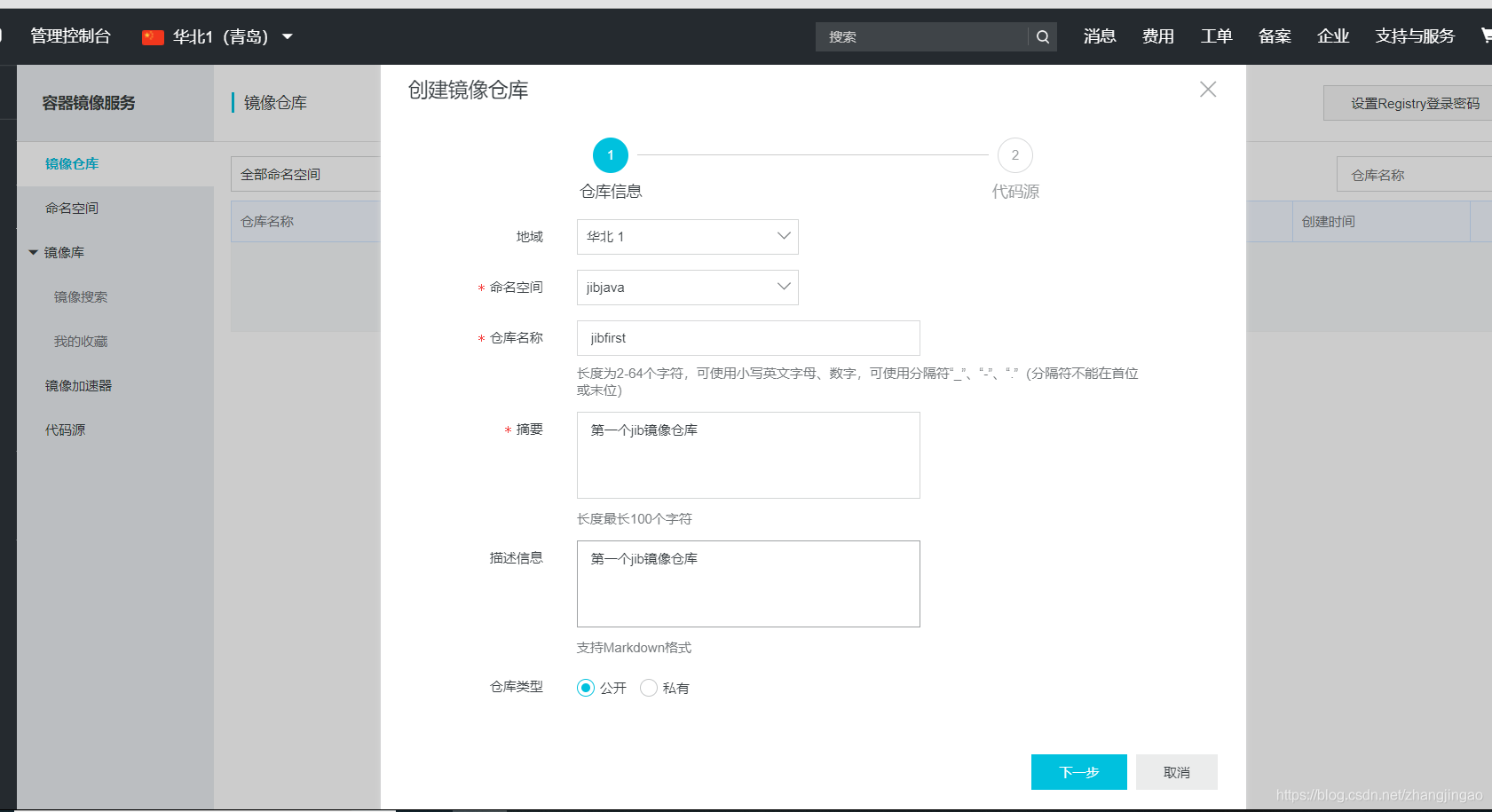Click the 仓库名称 field containing jibfirst

pos(748,338)
